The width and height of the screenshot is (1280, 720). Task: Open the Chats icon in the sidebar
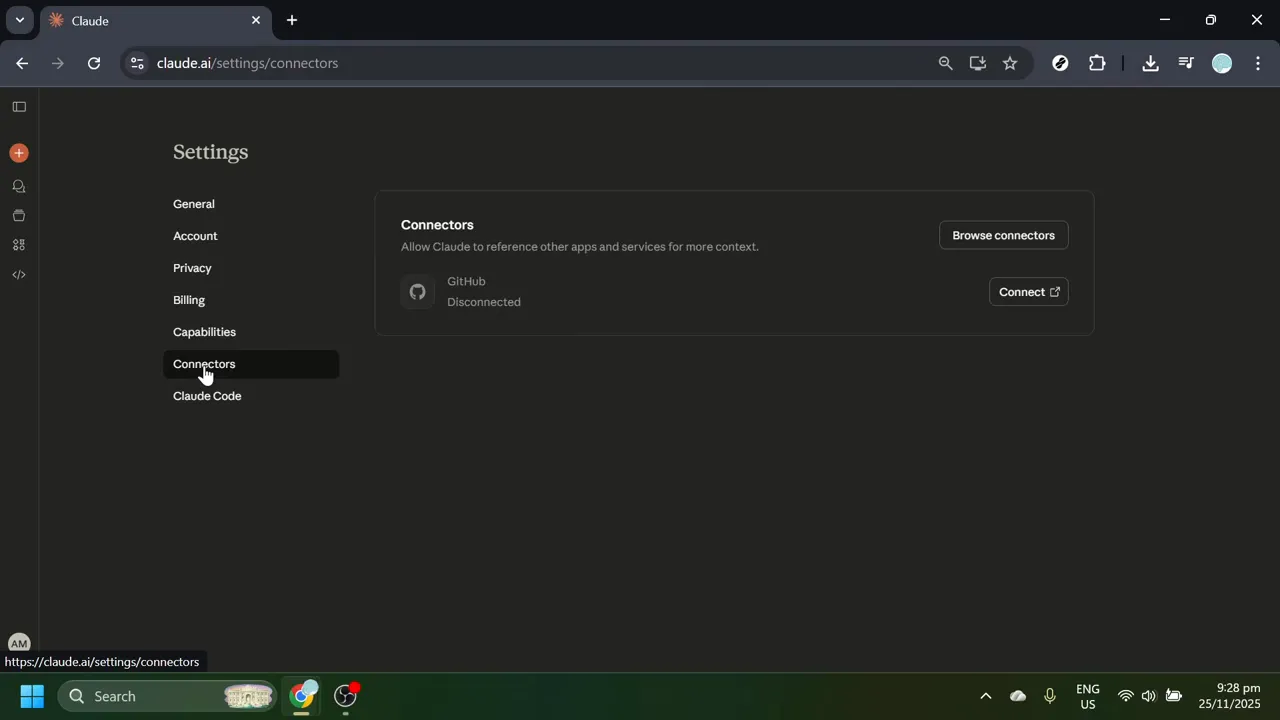tap(19, 187)
